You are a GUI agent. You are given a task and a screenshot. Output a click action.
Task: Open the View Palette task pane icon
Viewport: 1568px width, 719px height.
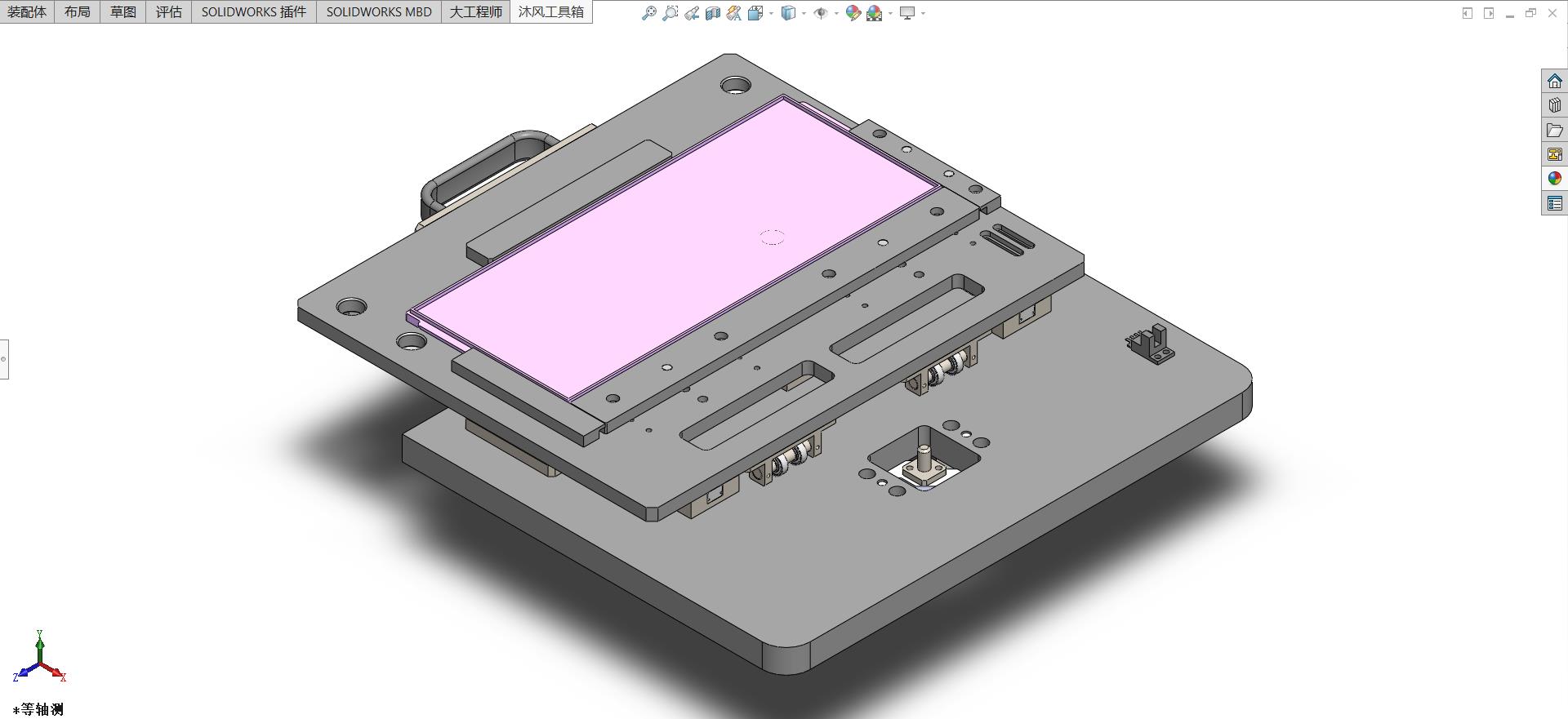point(1555,154)
